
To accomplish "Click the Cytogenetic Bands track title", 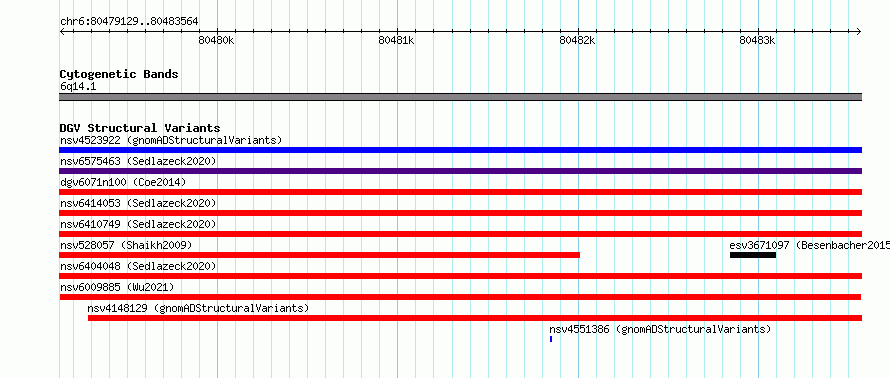I will coord(119,74).
